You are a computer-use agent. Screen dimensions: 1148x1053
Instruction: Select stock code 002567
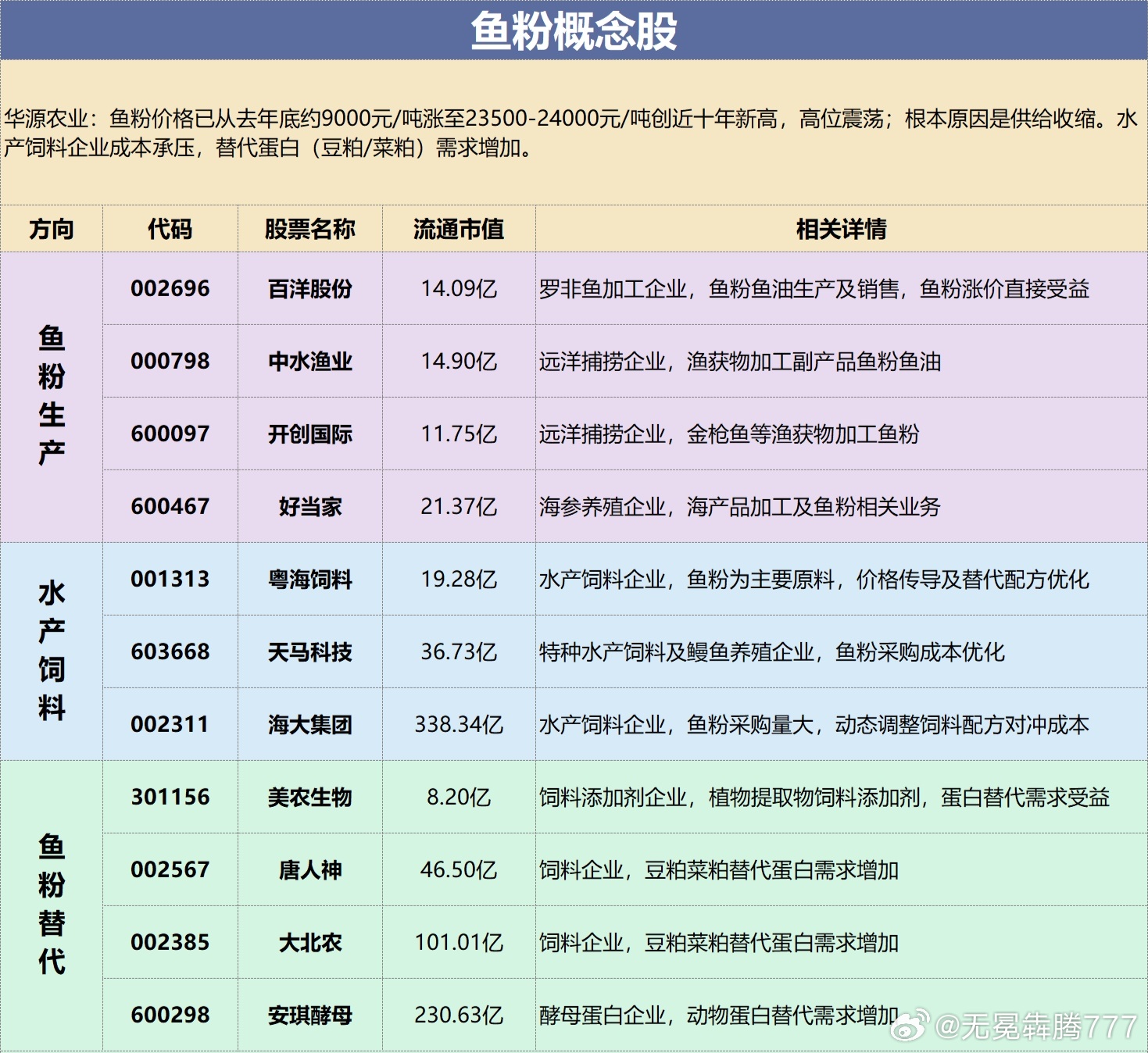point(170,869)
